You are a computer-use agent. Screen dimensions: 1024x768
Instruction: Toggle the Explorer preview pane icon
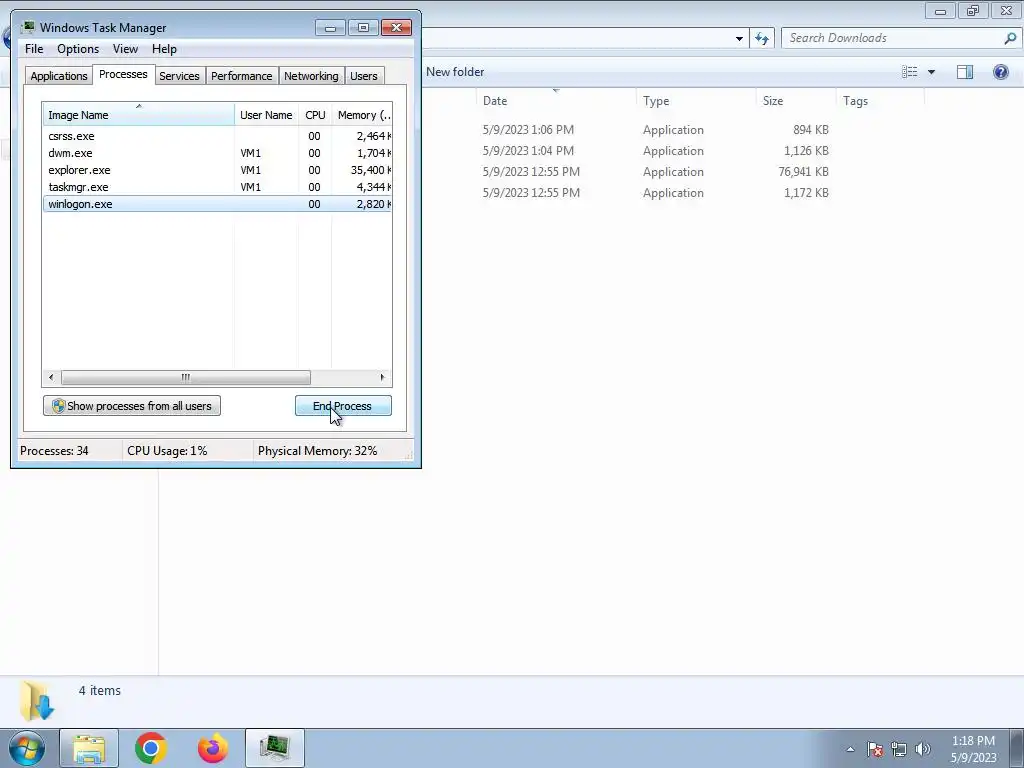tap(965, 72)
